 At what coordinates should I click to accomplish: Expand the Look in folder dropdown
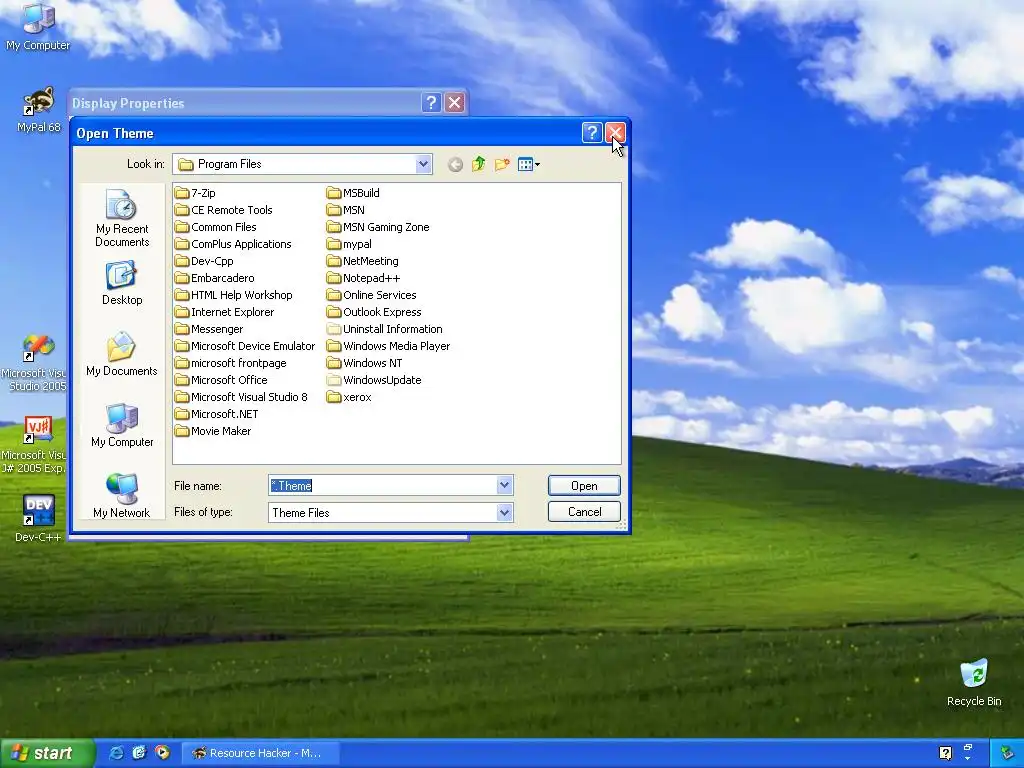[423, 164]
